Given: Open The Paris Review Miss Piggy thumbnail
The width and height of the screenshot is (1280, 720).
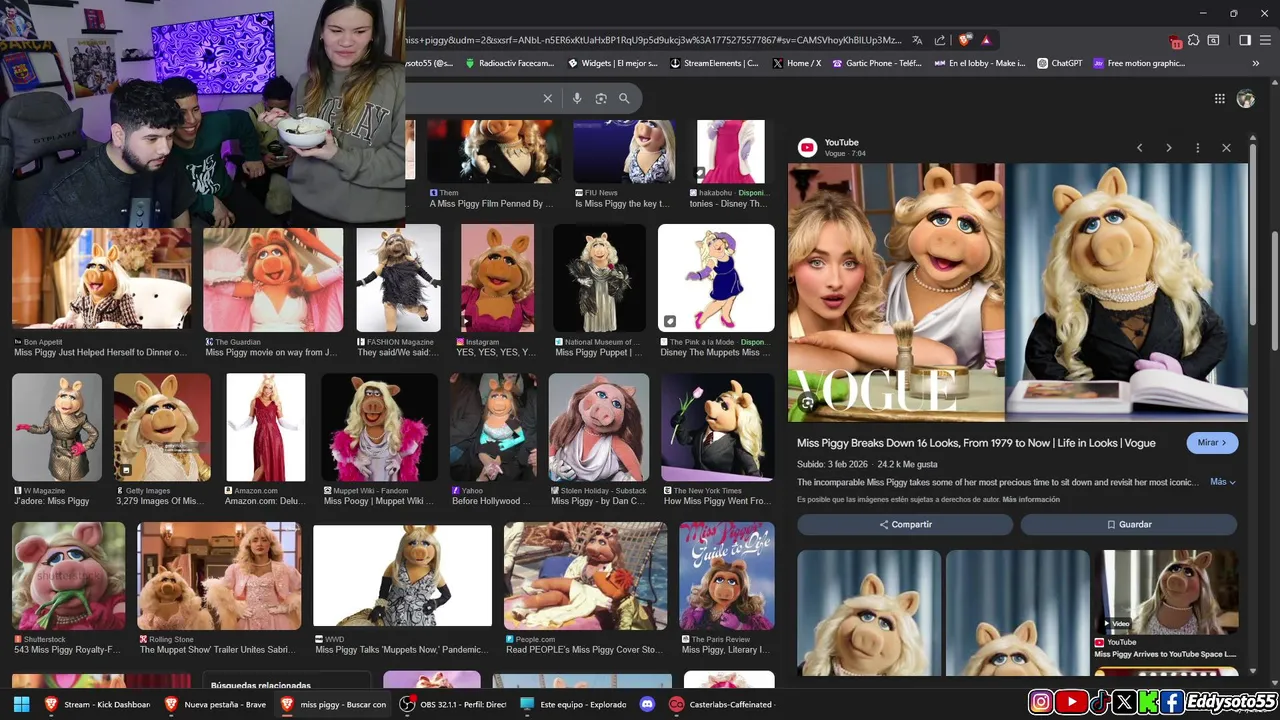Looking at the screenshot, I should point(727,576).
